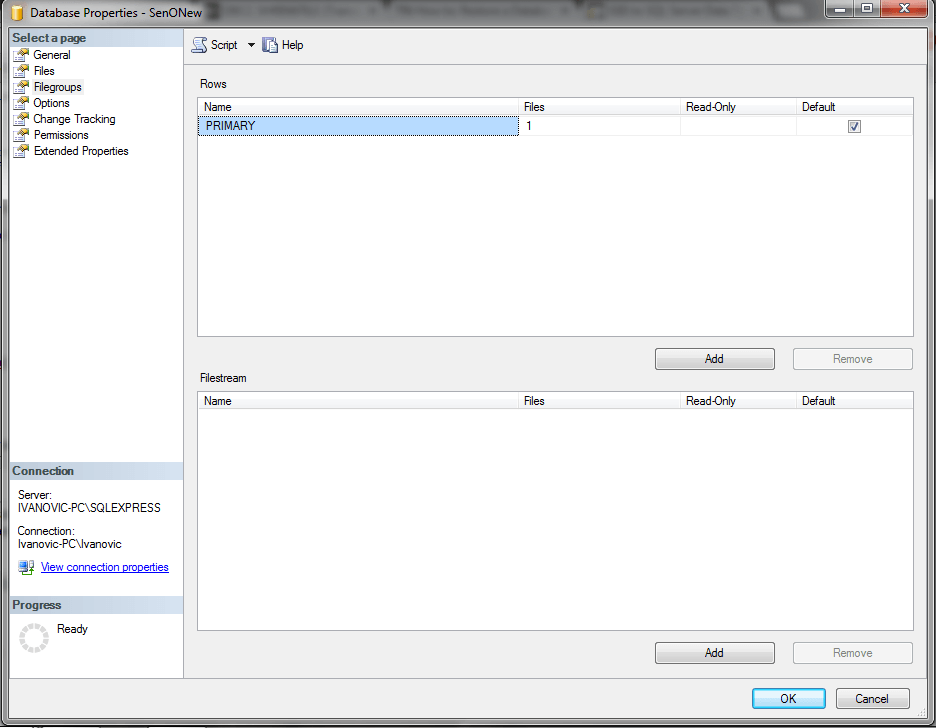Screen dimensions: 936x728
Task: Click the Permissions page icon
Action: click(x=21, y=135)
